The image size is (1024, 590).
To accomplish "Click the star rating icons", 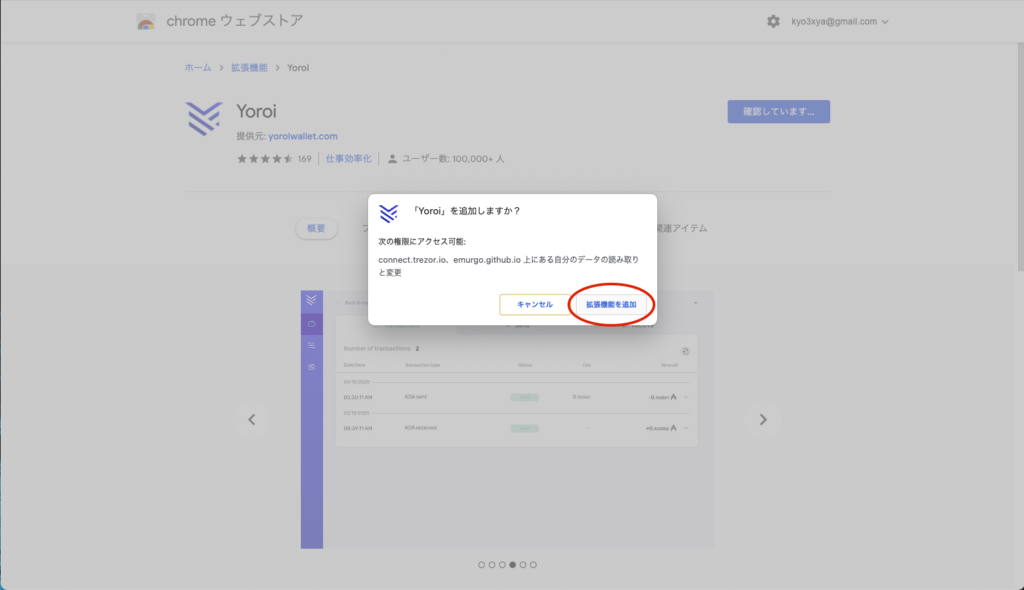I will pos(264,159).
